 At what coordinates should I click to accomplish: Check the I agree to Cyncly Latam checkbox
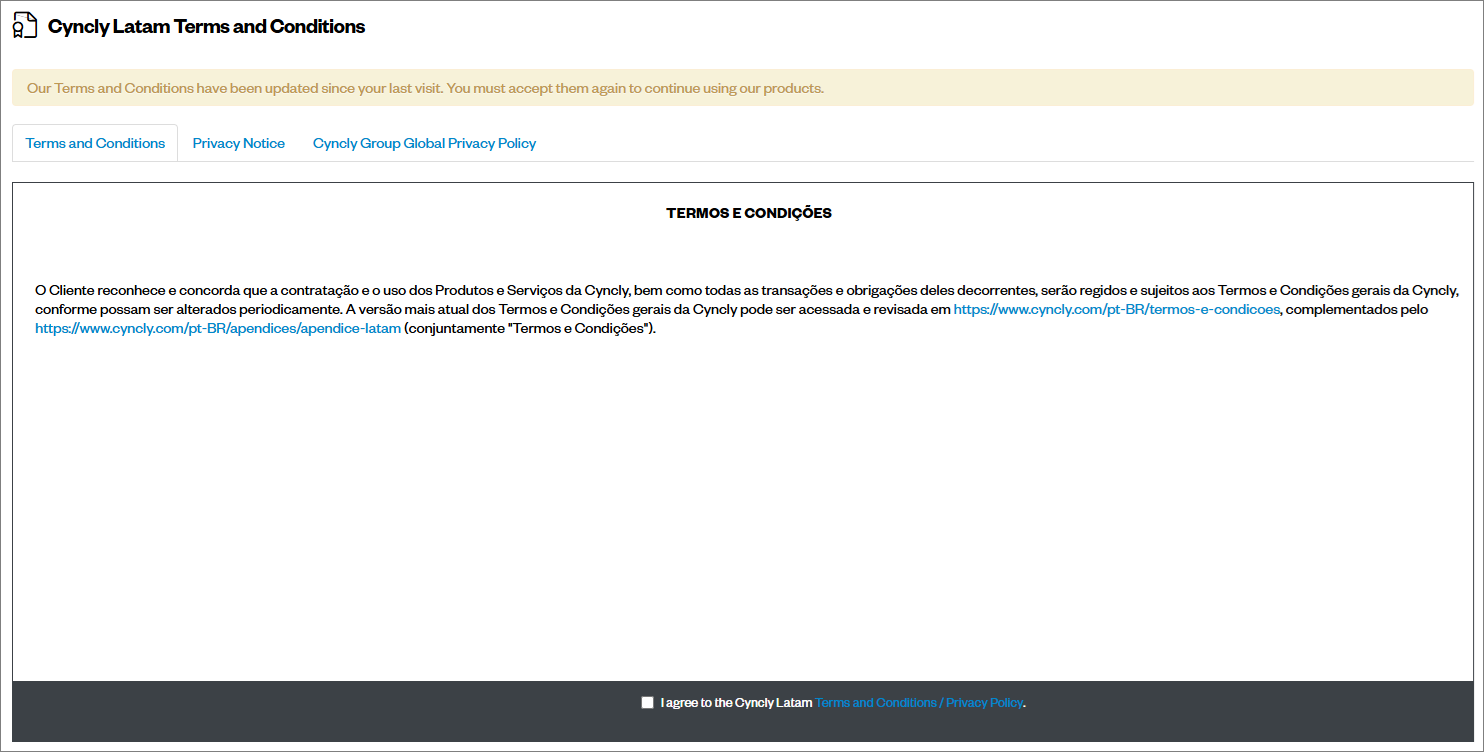[x=647, y=702]
